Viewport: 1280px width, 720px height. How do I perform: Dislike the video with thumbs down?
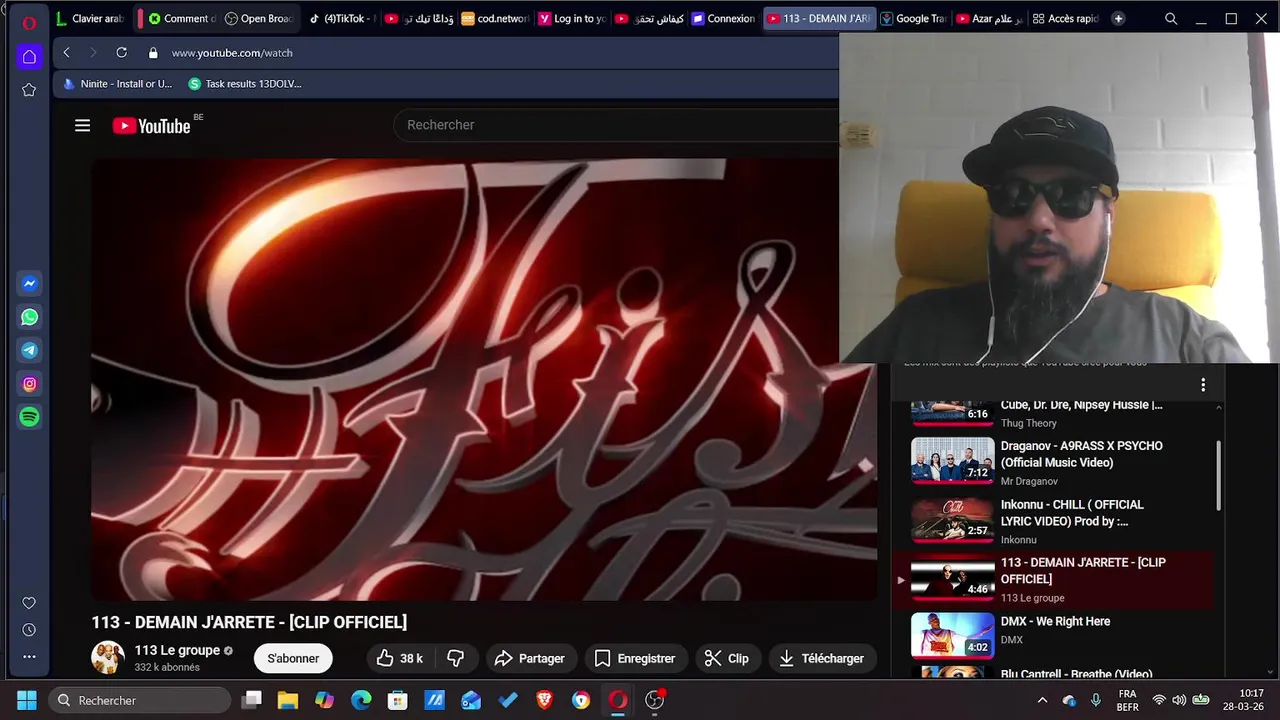[x=455, y=658]
